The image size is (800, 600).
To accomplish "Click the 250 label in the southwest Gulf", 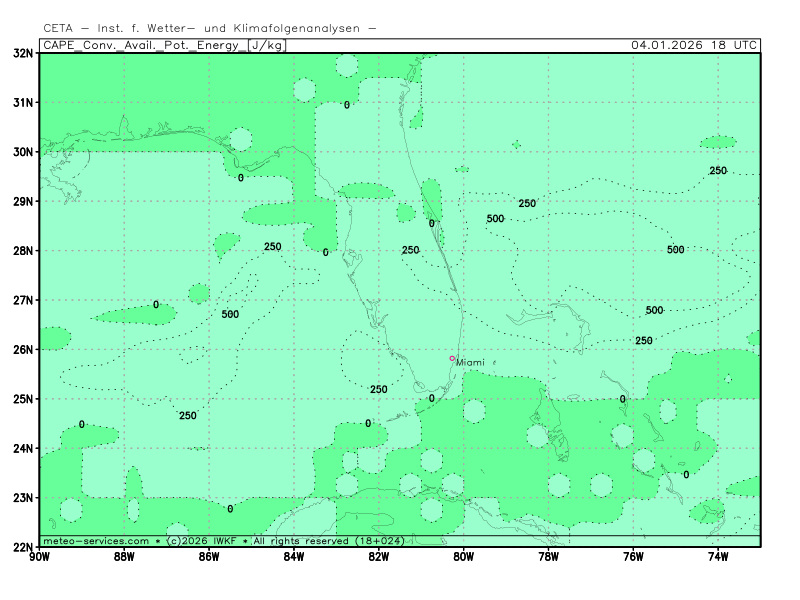I will [x=188, y=416].
